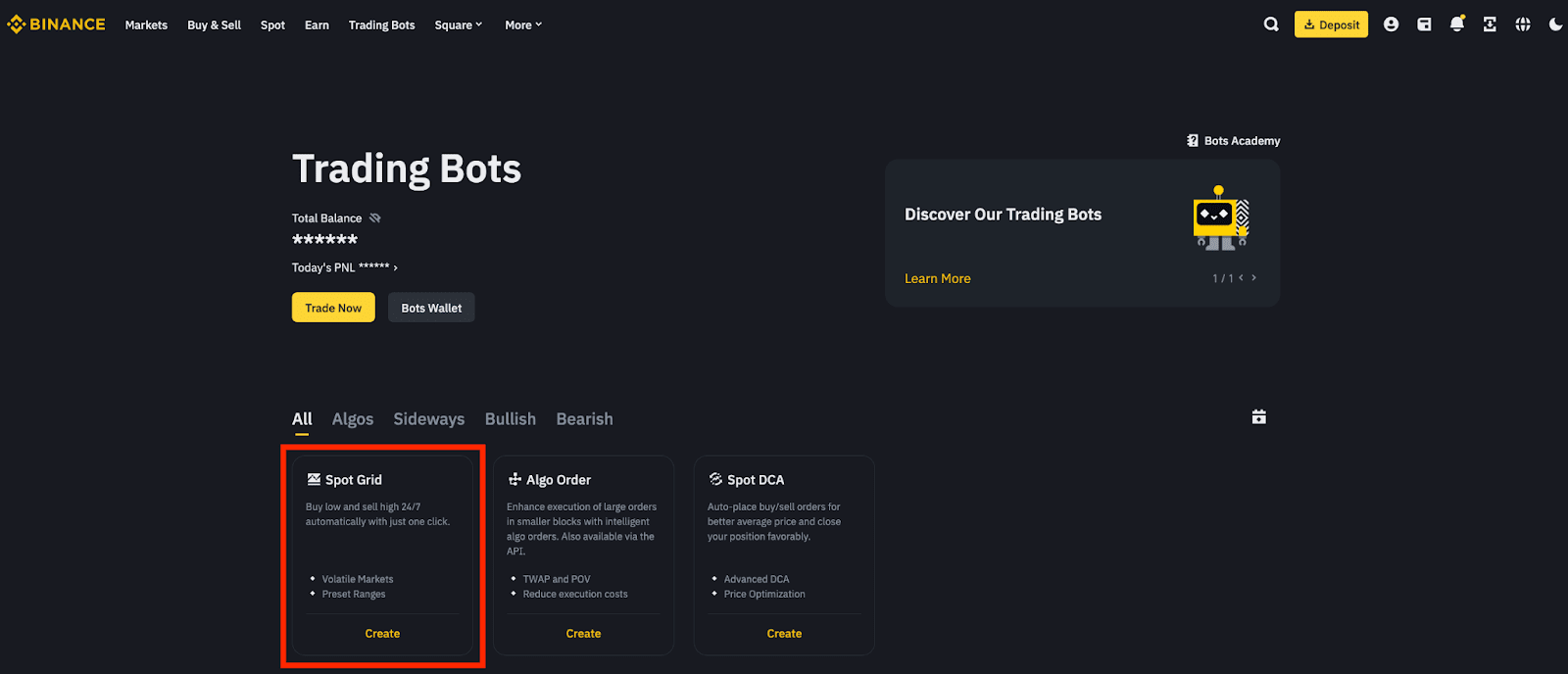Click the Trade Now button
The image size is (1568, 674).
333,308
